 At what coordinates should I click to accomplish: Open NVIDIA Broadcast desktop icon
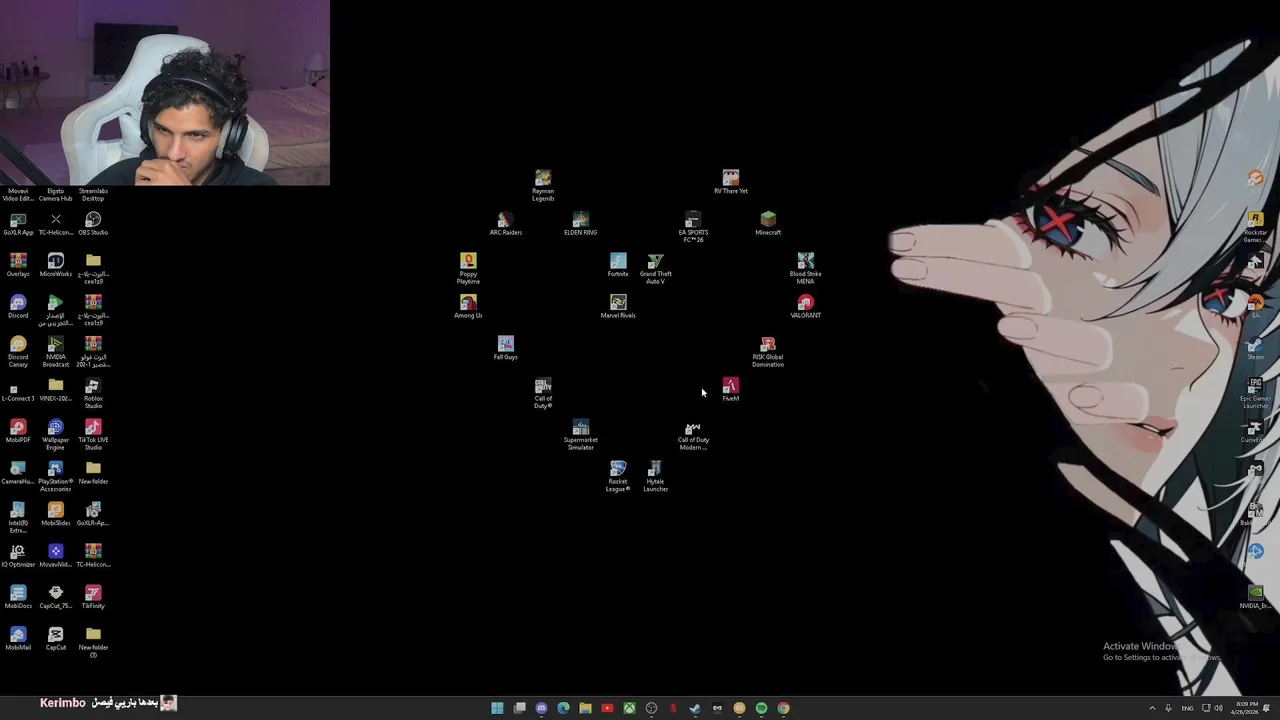(x=56, y=352)
